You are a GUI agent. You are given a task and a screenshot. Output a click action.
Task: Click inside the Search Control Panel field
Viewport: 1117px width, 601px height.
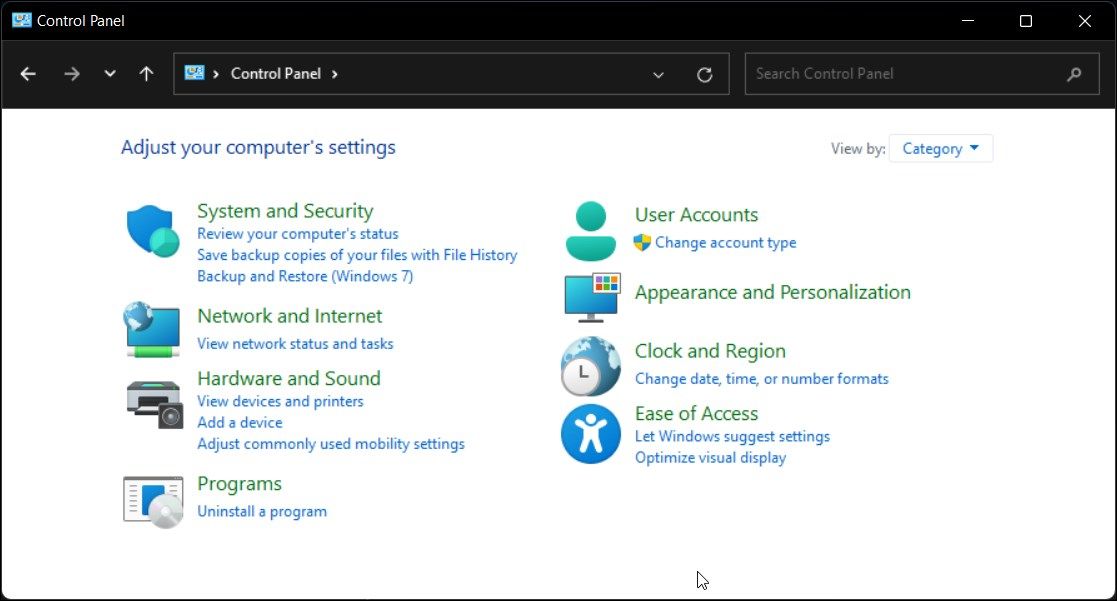click(900, 73)
